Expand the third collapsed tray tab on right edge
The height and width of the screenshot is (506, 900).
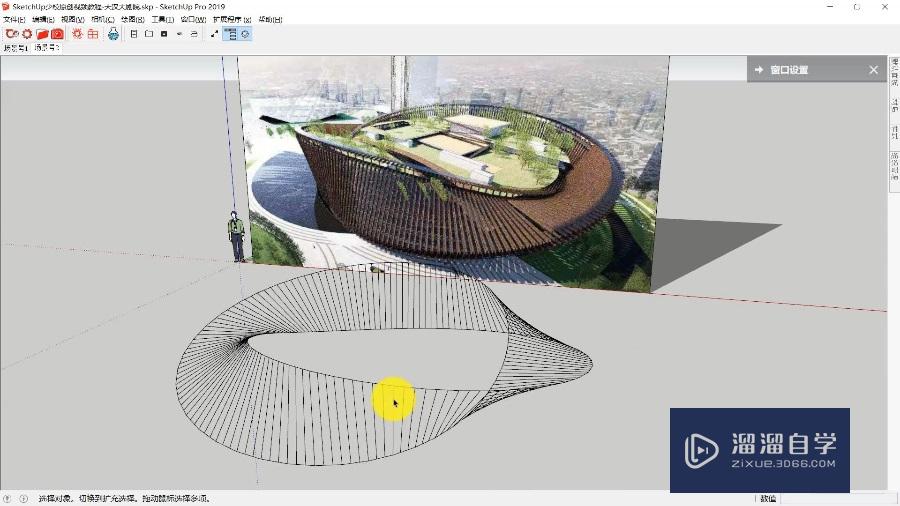(894, 133)
